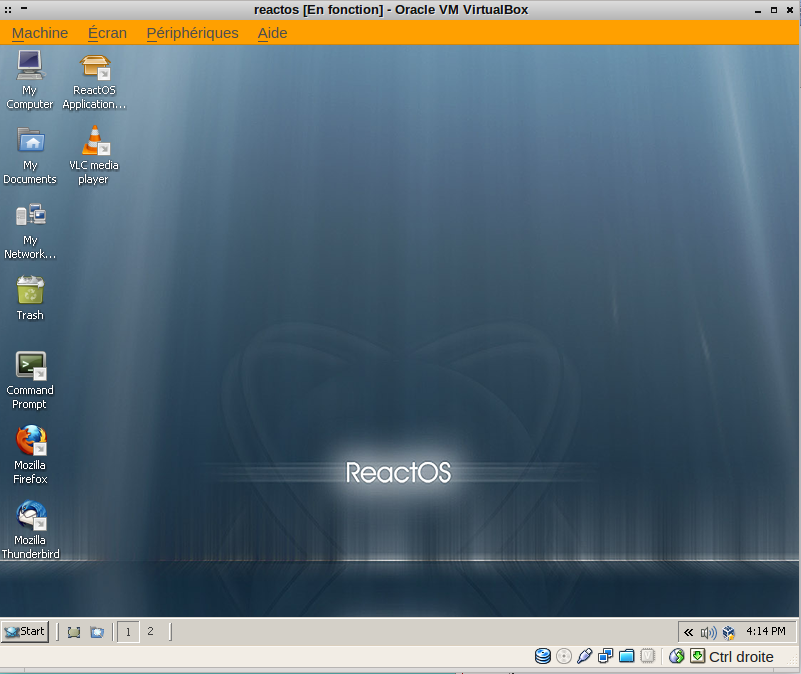Screen dimensions: 801x674
Task: Click the VirtualBox window menu button
Action: 8,9
